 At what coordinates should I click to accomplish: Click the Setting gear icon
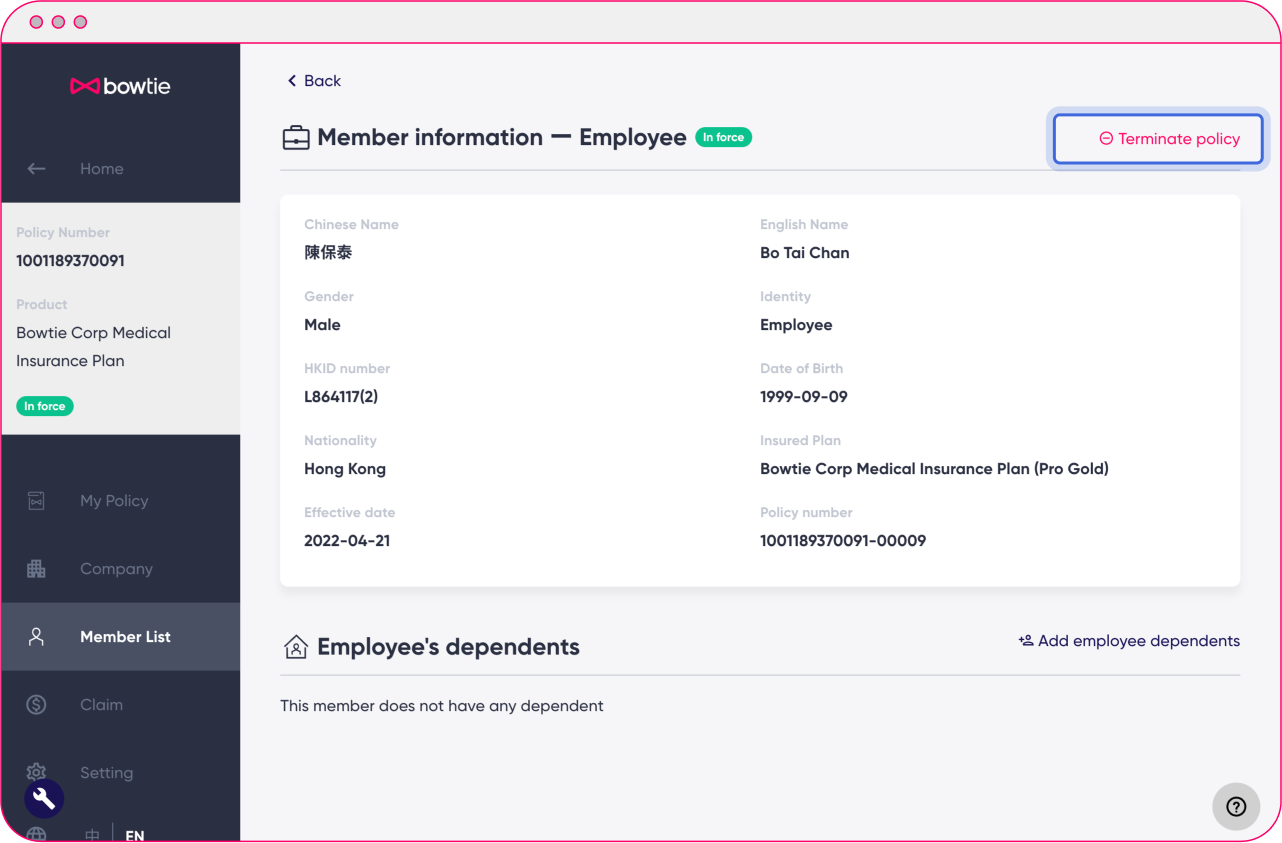(37, 771)
